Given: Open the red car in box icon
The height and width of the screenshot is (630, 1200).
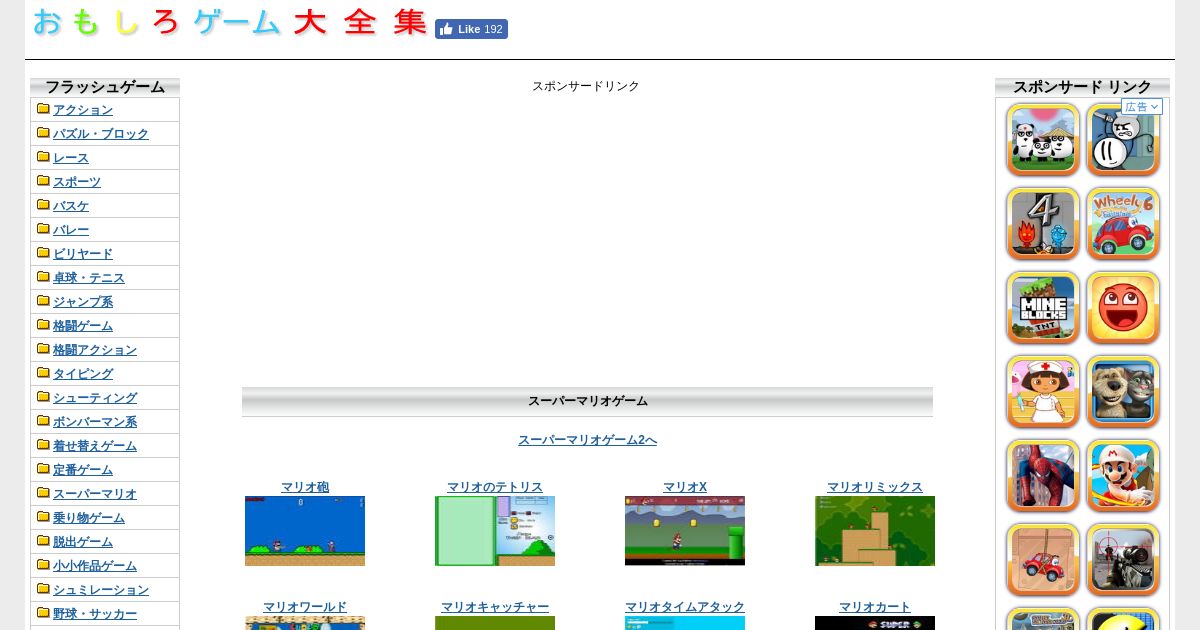Looking at the screenshot, I should click(1043, 560).
